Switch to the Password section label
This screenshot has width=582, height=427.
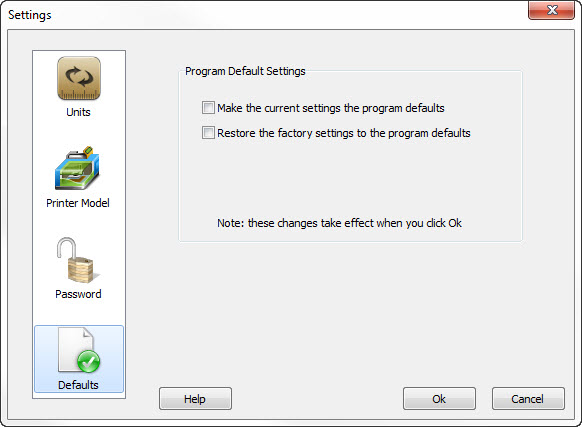tap(78, 294)
